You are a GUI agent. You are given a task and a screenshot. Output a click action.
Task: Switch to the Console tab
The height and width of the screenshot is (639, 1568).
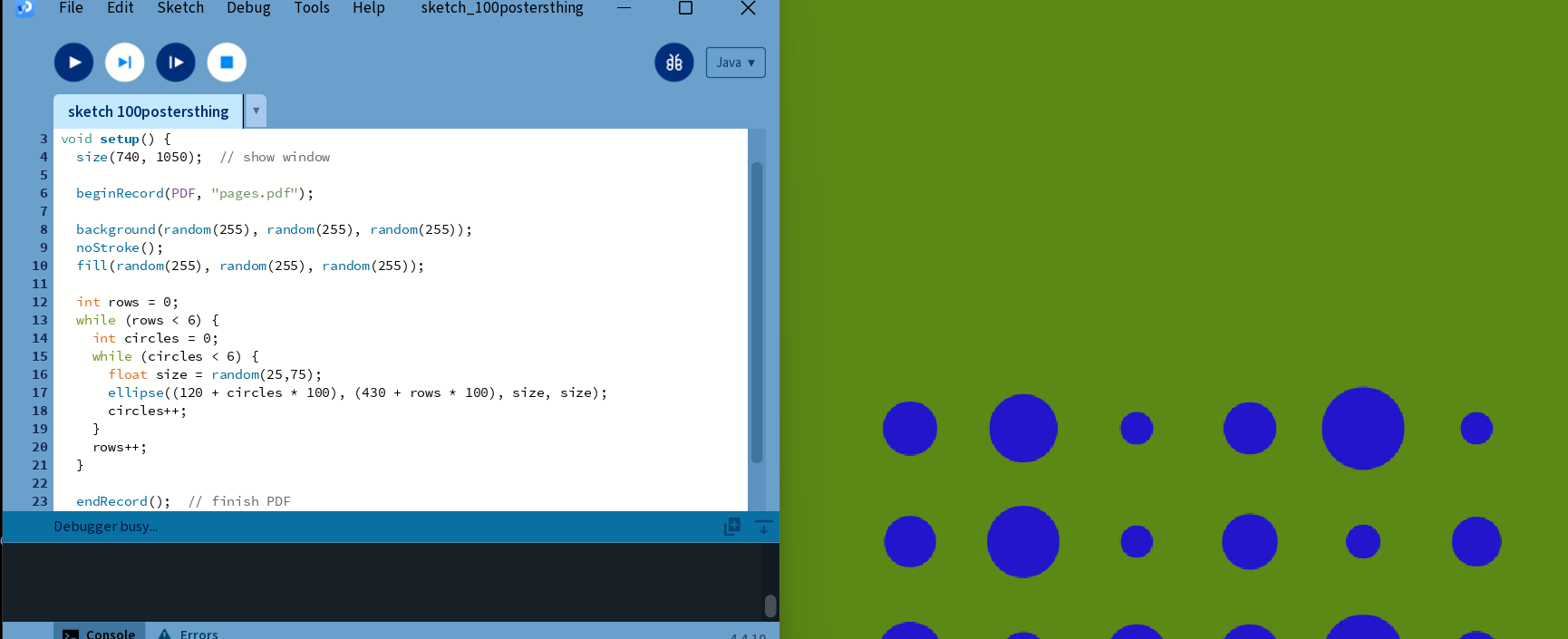[x=99, y=633]
